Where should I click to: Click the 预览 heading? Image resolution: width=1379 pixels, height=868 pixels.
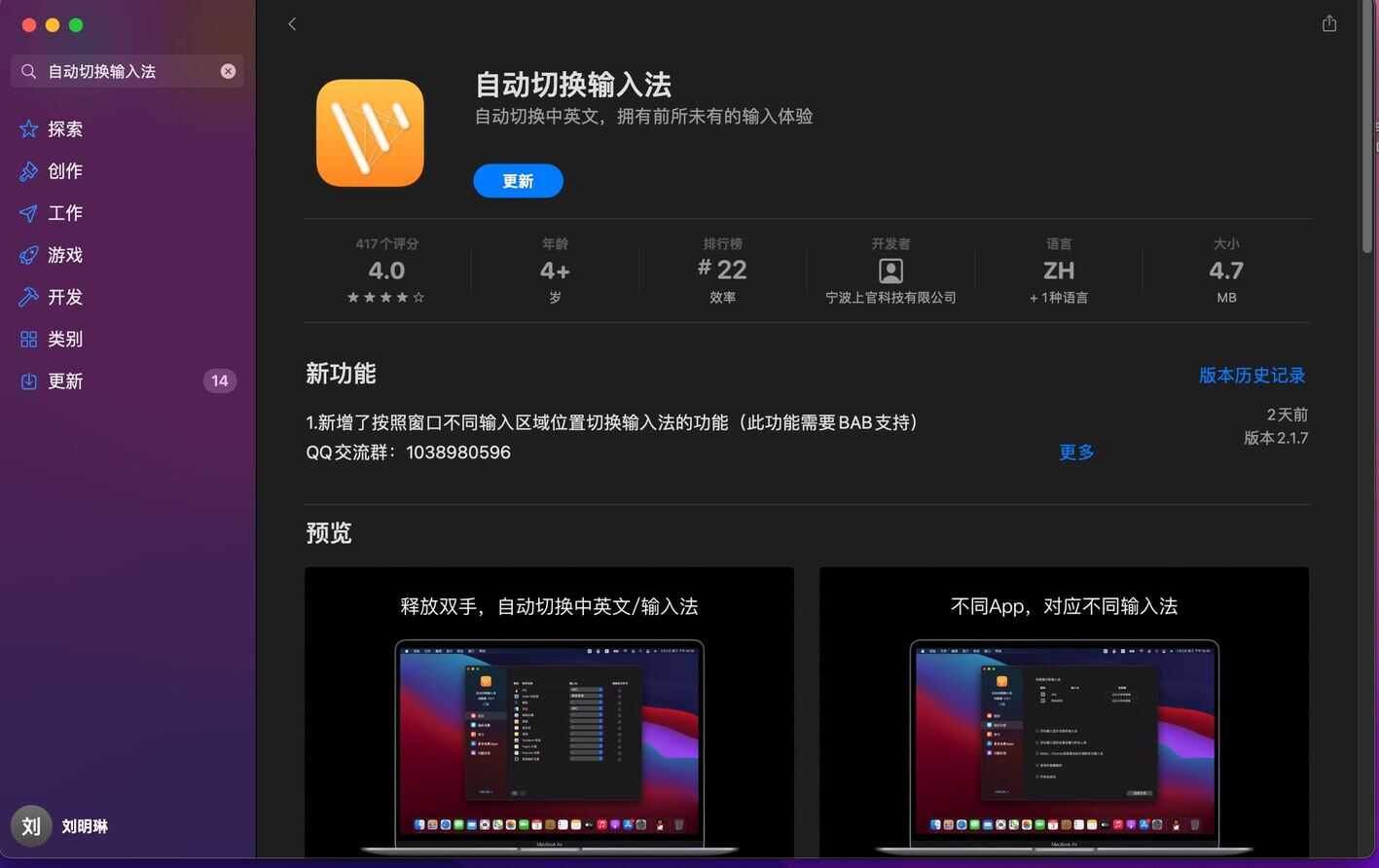329,533
